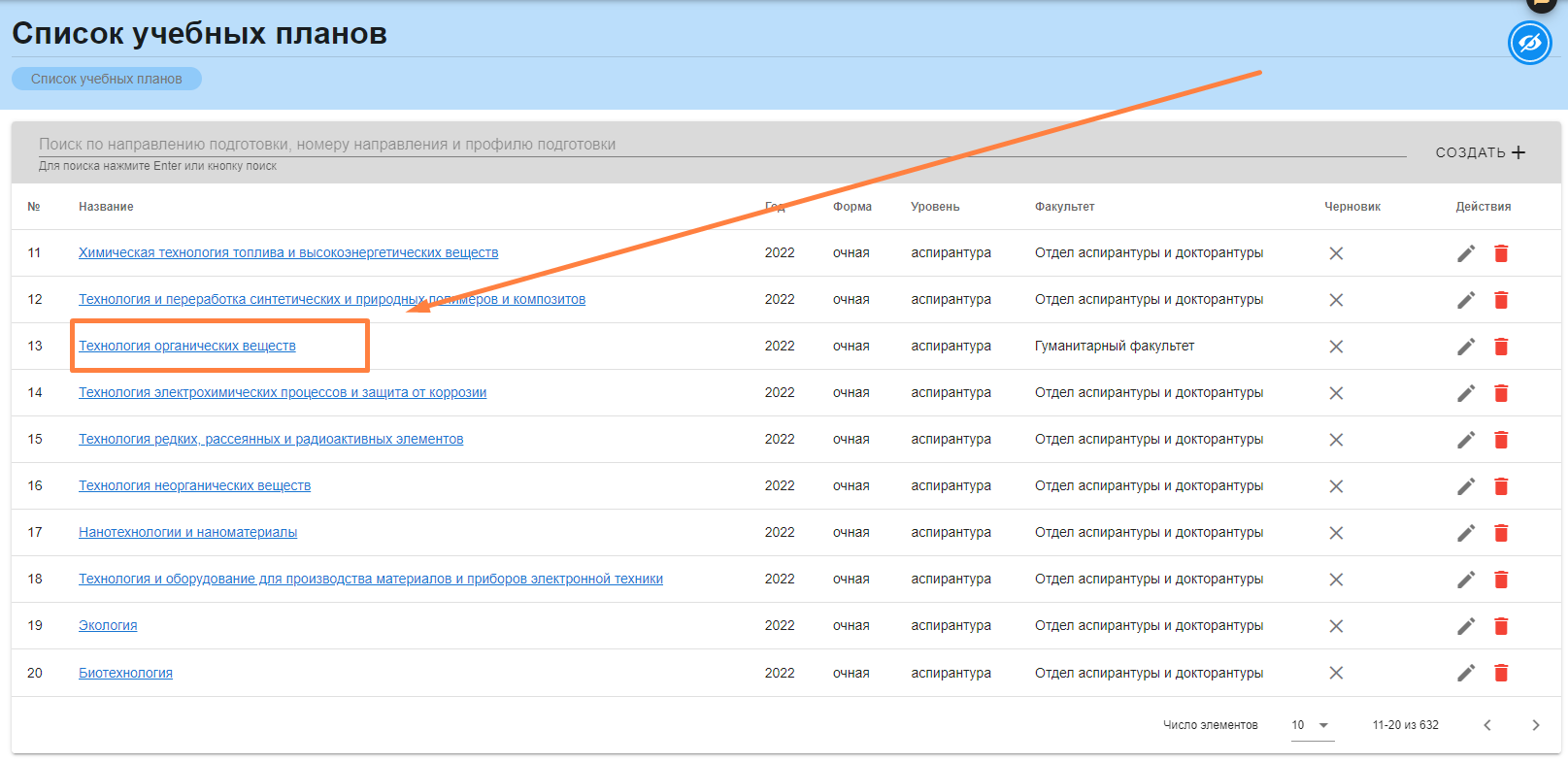Click the Название column header
The height and width of the screenshot is (763, 1568).
(x=106, y=207)
